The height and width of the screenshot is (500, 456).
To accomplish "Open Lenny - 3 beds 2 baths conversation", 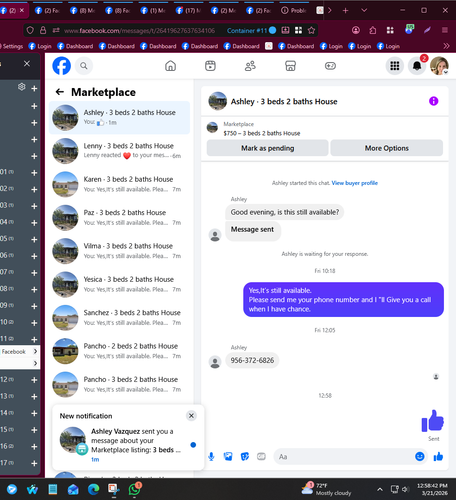I will [119, 151].
